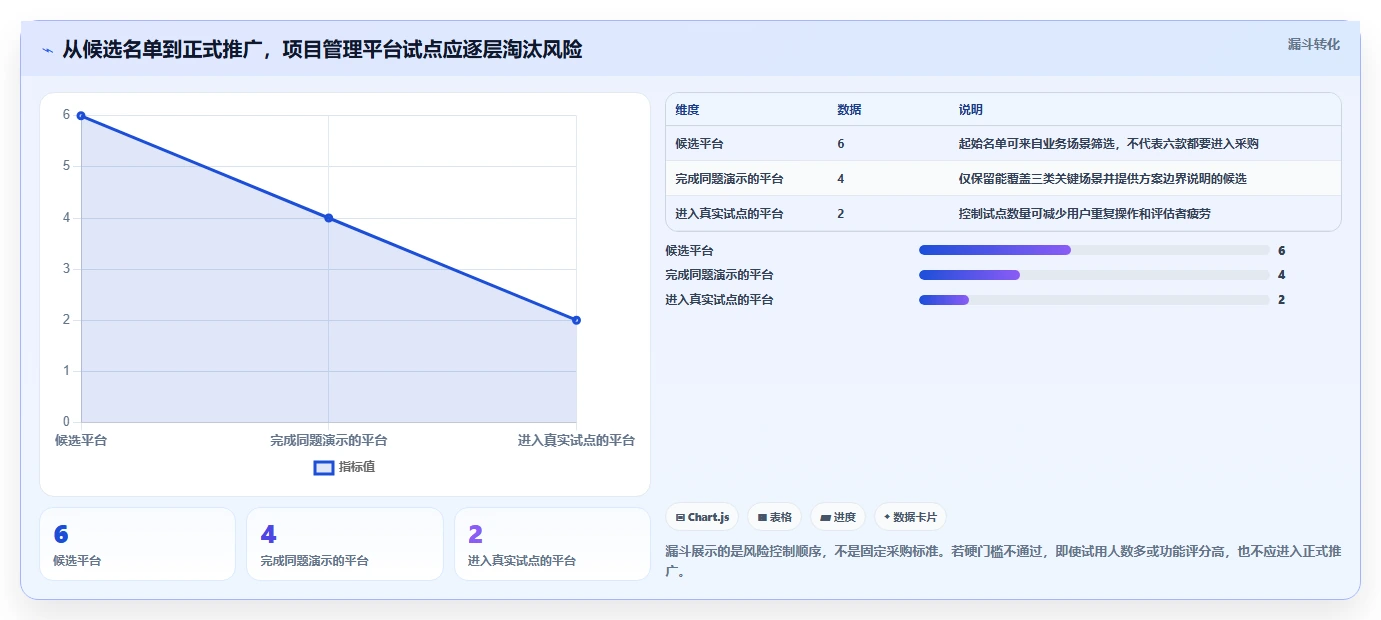Click the chart point at 完成同题演示的平台
The image size is (1381, 620).
328,218
